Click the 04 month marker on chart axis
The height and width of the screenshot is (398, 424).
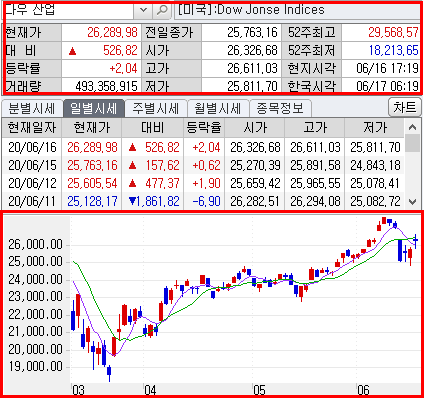150,390
